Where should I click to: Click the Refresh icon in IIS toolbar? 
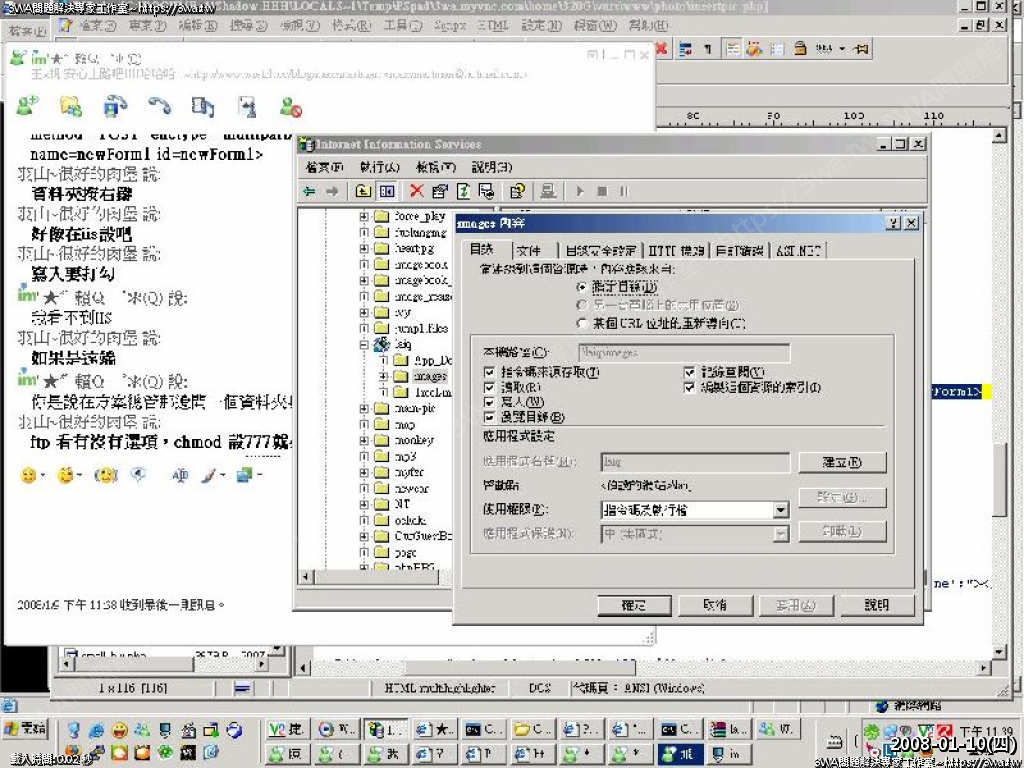pyautogui.click(x=463, y=191)
